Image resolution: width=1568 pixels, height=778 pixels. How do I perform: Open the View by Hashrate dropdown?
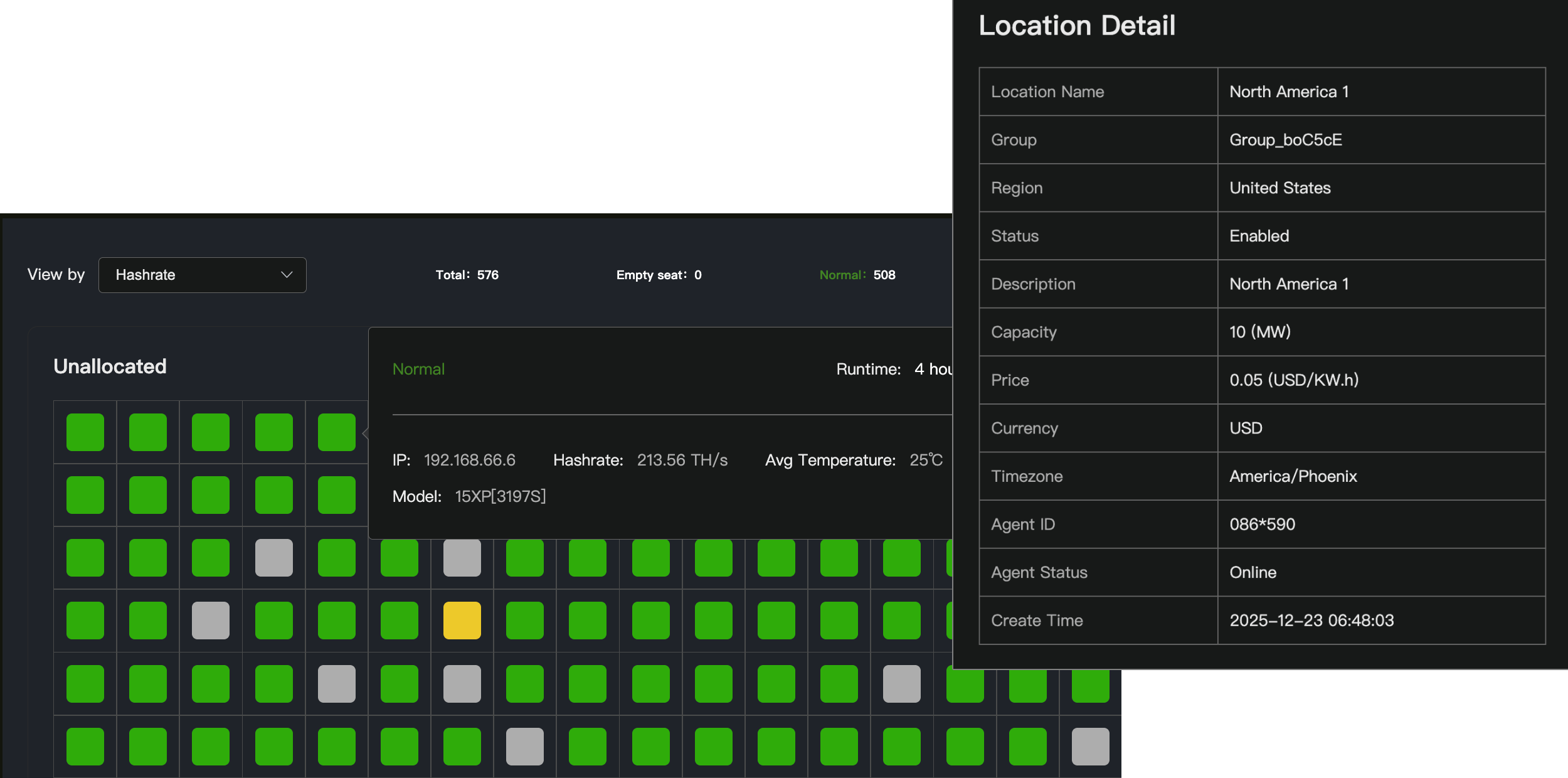coord(202,275)
